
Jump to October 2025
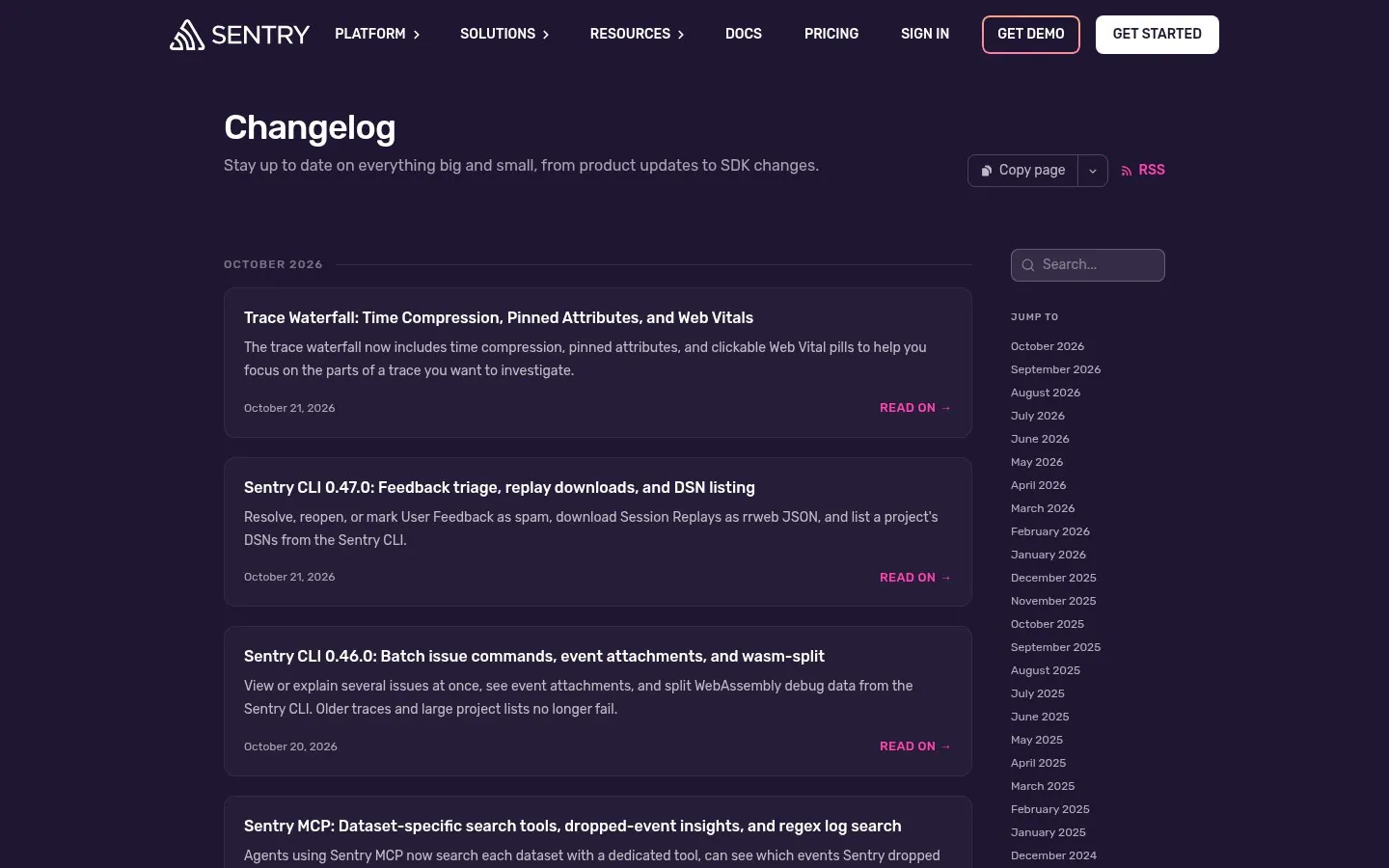click(x=1048, y=624)
